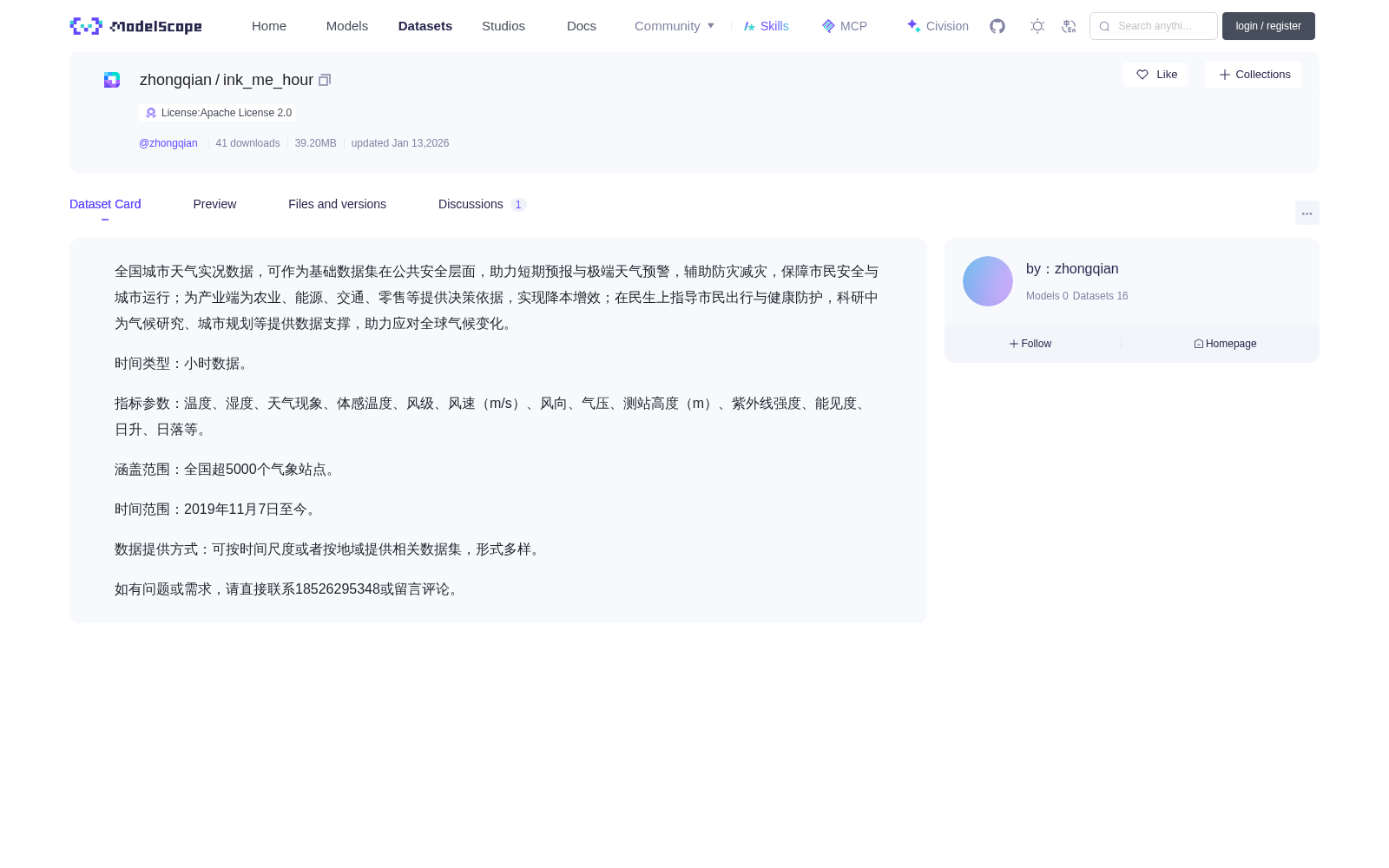
Task: Click zhongqian in the dataset title
Action: pyautogui.click(x=175, y=80)
